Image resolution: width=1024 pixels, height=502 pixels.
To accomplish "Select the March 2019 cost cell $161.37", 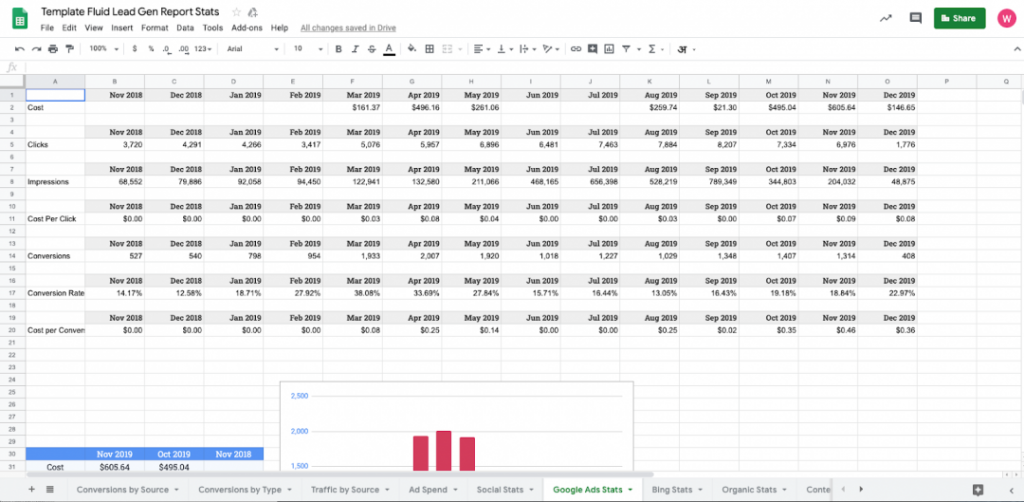I will 352,106.
